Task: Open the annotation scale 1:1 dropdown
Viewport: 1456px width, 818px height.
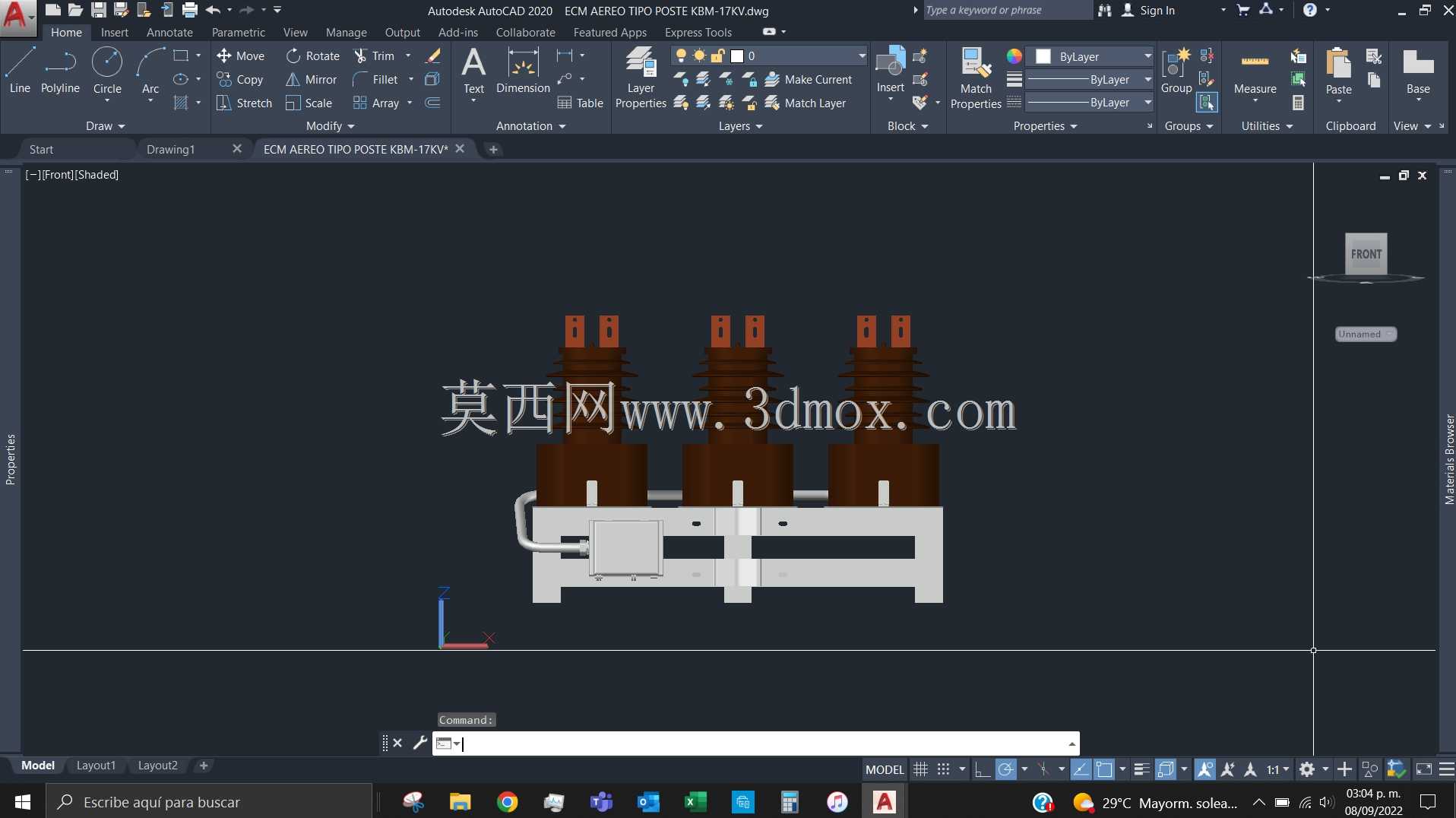Action: (x=1277, y=769)
